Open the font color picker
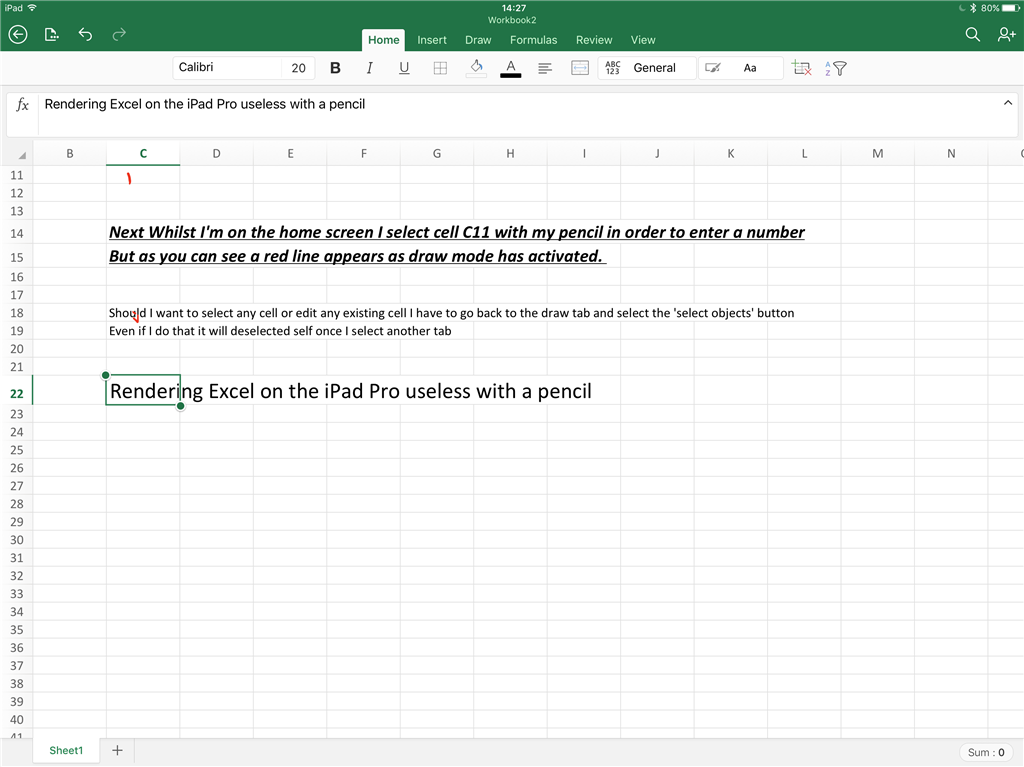This screenshot has width=1024, height=767. [511, 69]
